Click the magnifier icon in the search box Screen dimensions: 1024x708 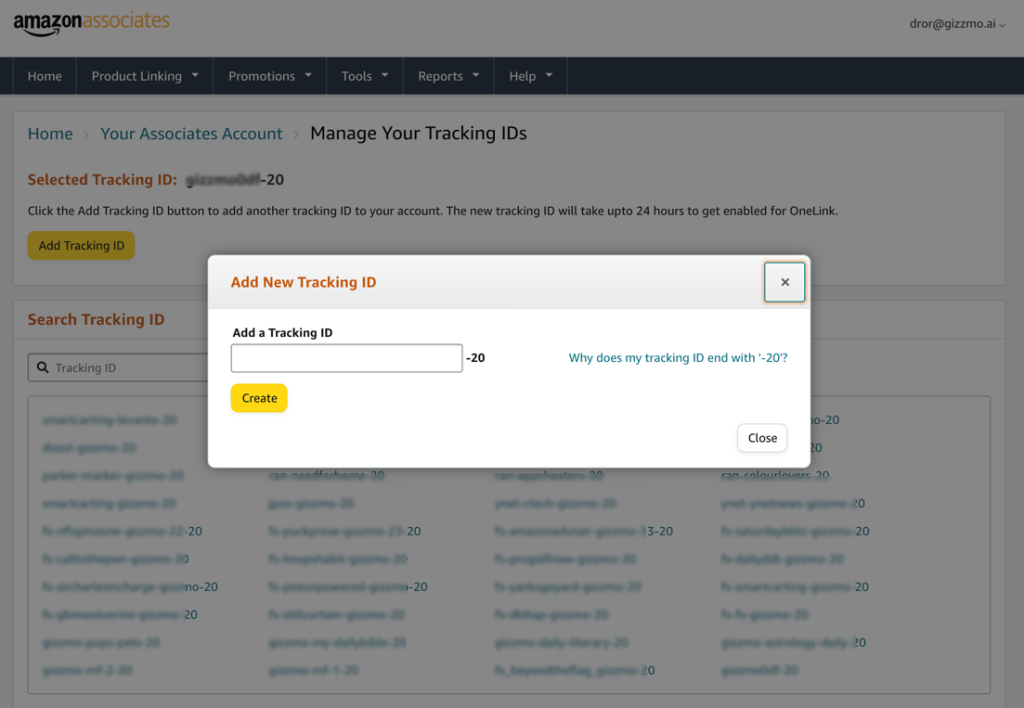pos(43,368)
